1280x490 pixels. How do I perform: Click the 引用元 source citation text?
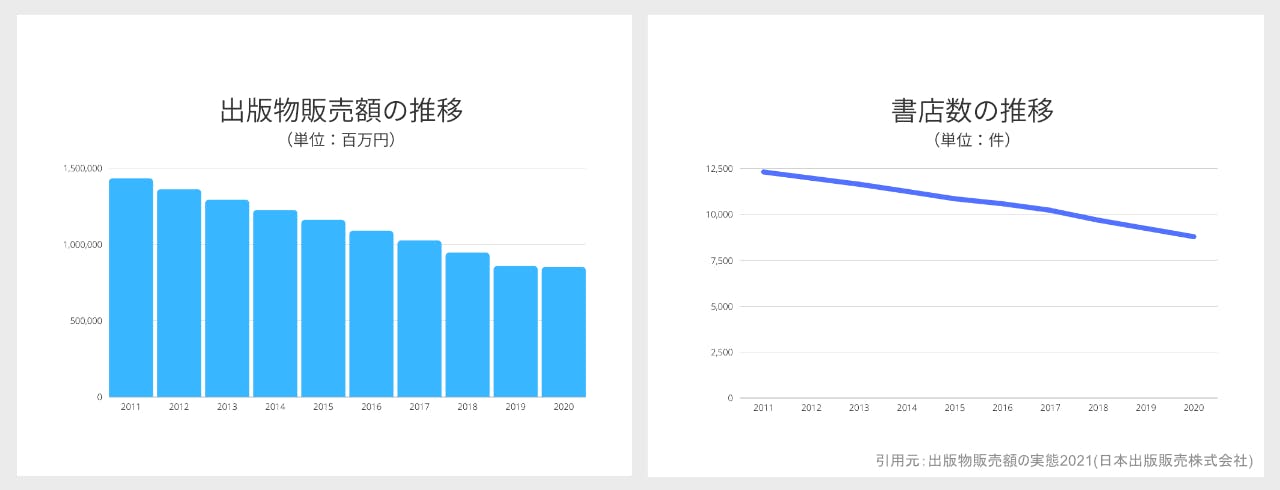(x=1063, y=461)
